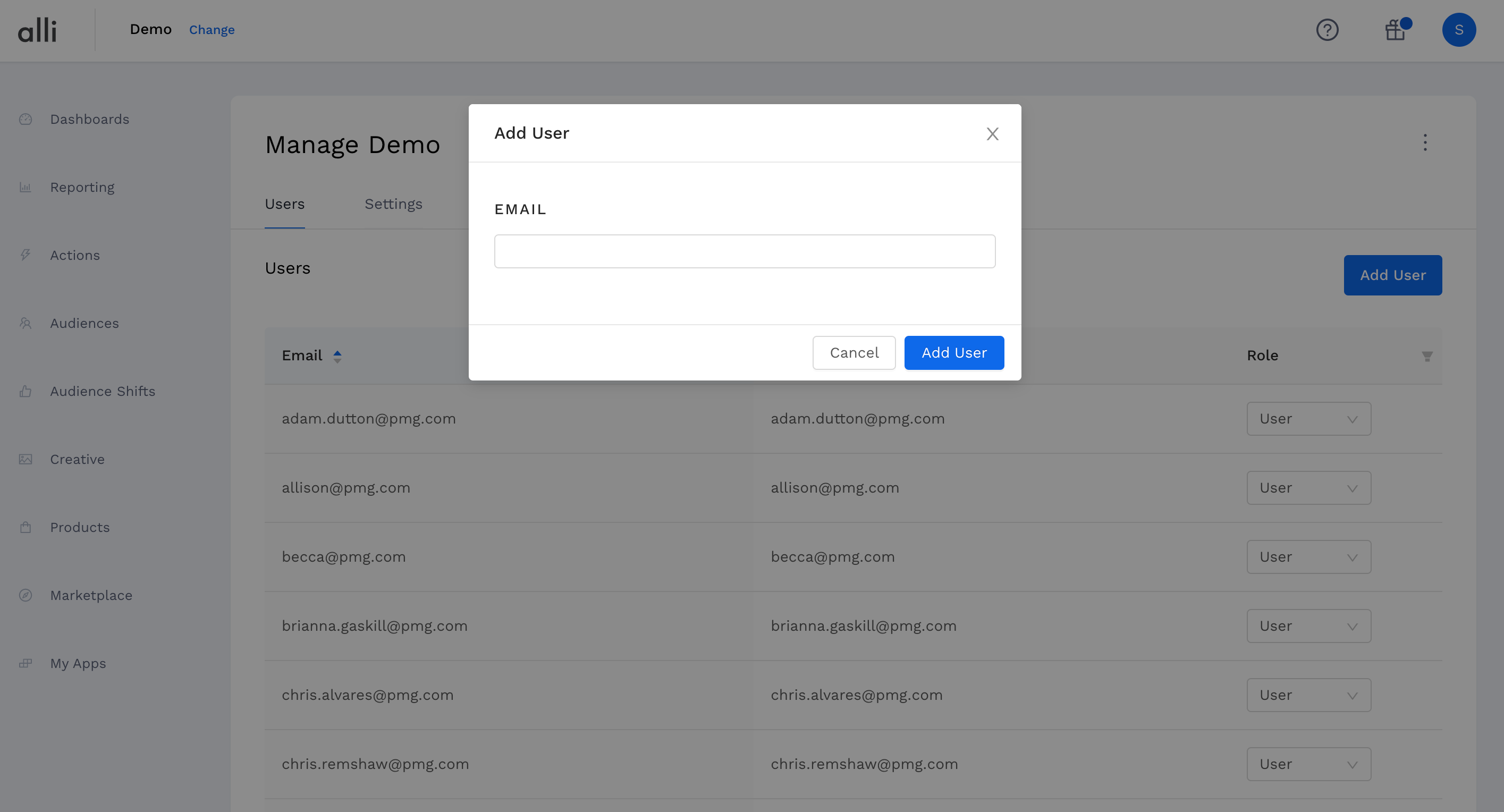Screen dimensions: 1504x812
Task: Focus the Email input field
Action: 745,251
